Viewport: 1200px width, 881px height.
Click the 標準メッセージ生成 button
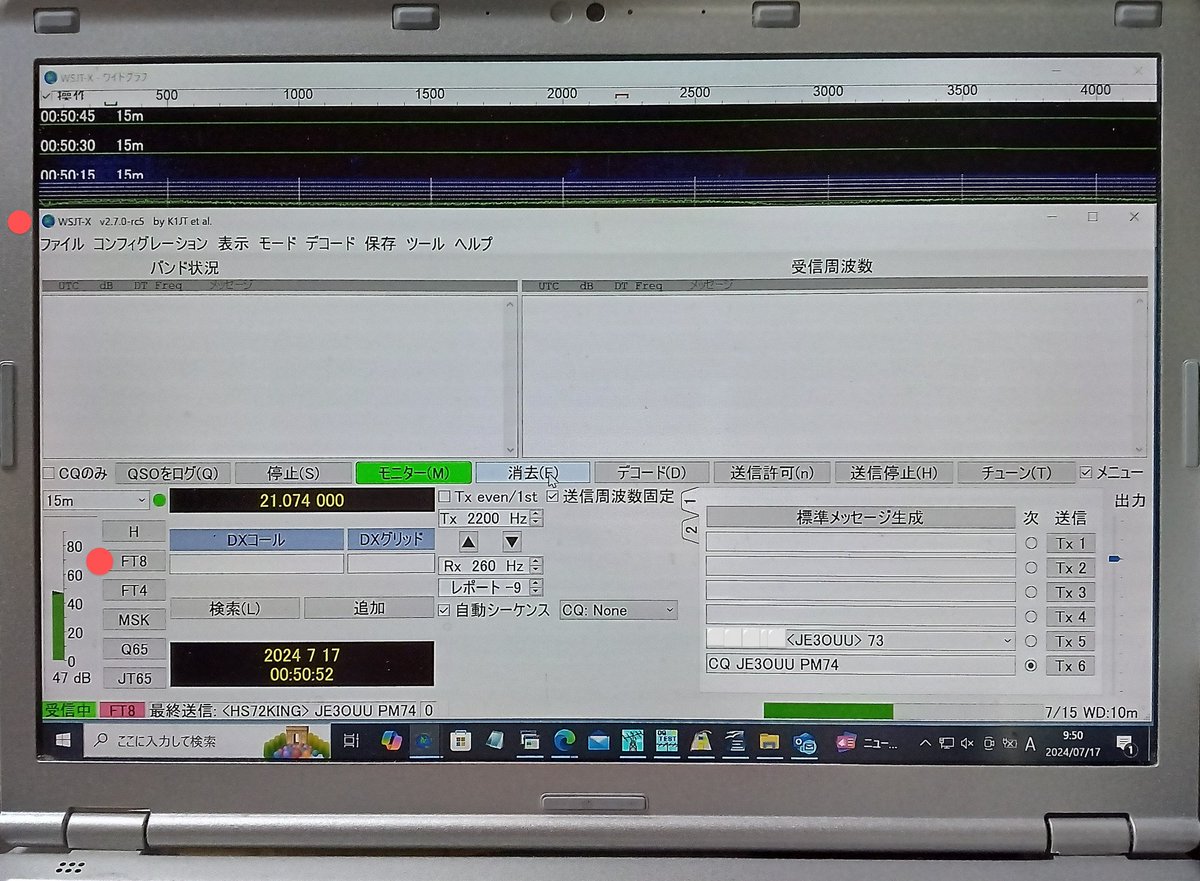[x=860, y=518]
